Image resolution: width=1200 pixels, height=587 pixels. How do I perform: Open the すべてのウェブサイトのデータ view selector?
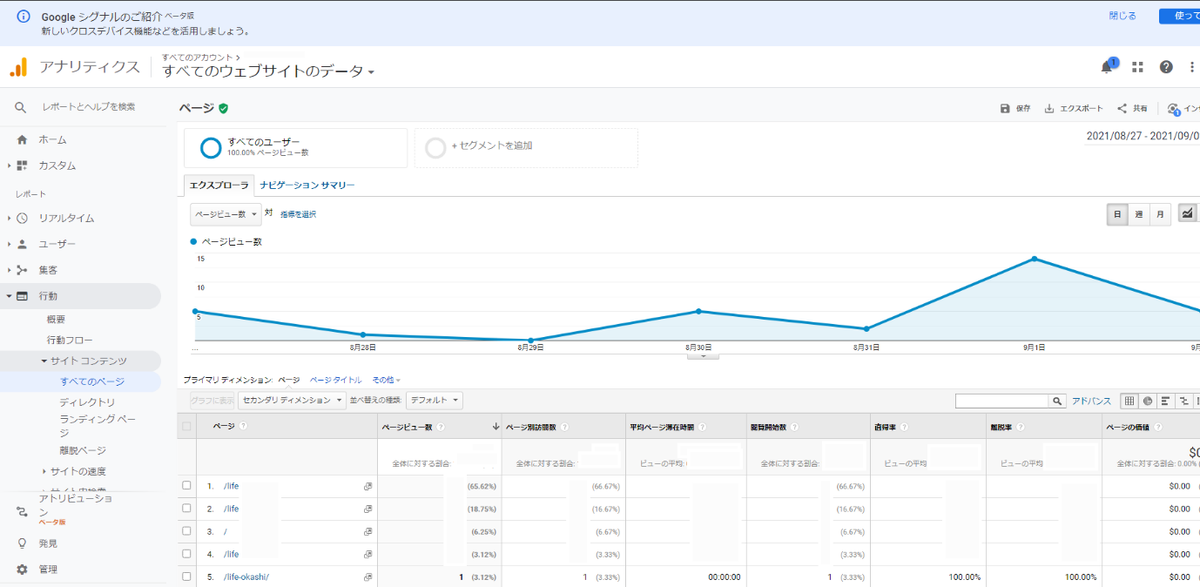coord(268,72)
